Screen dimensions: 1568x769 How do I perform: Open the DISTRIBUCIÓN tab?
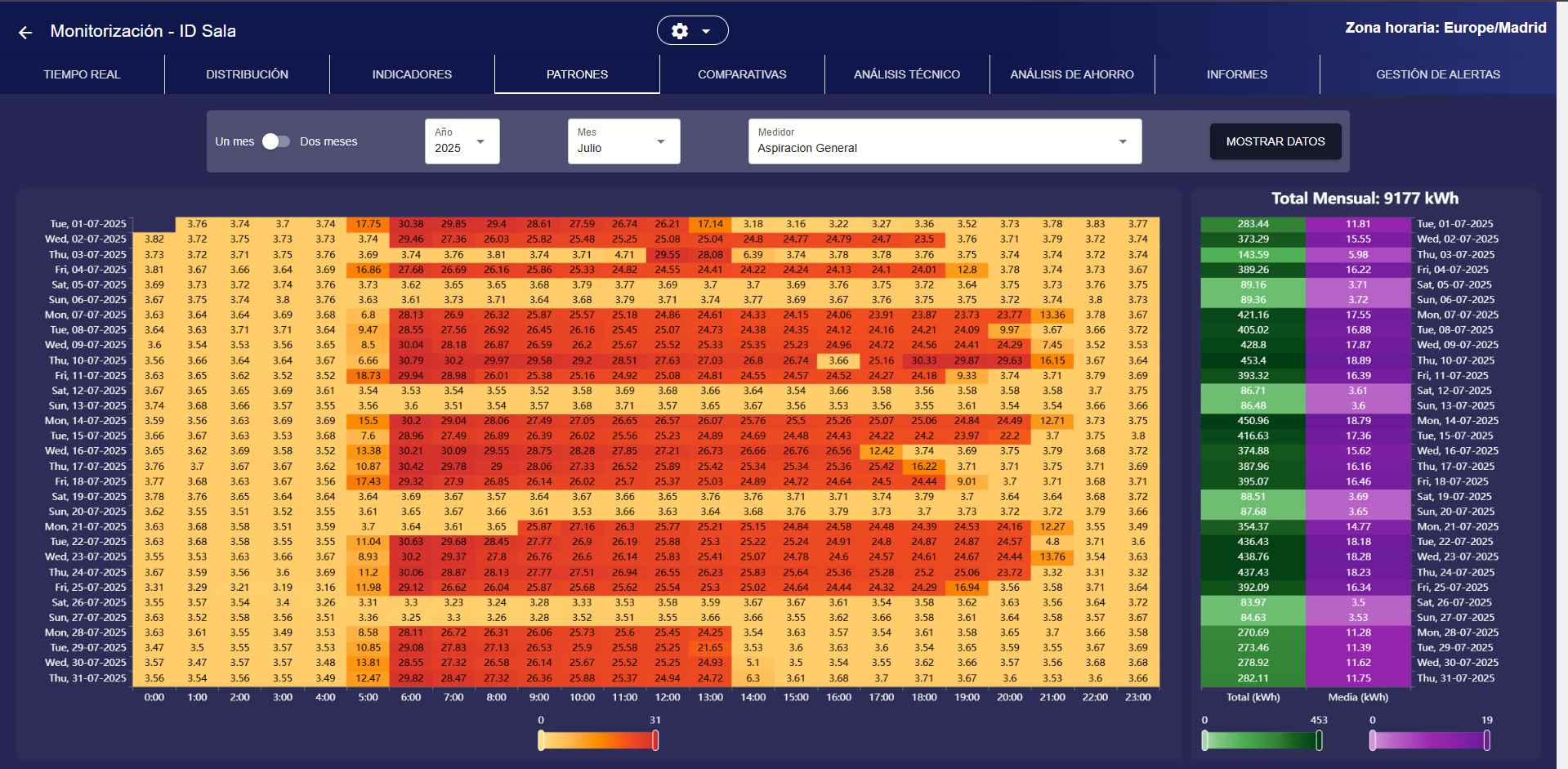click(x=247, y=74)
